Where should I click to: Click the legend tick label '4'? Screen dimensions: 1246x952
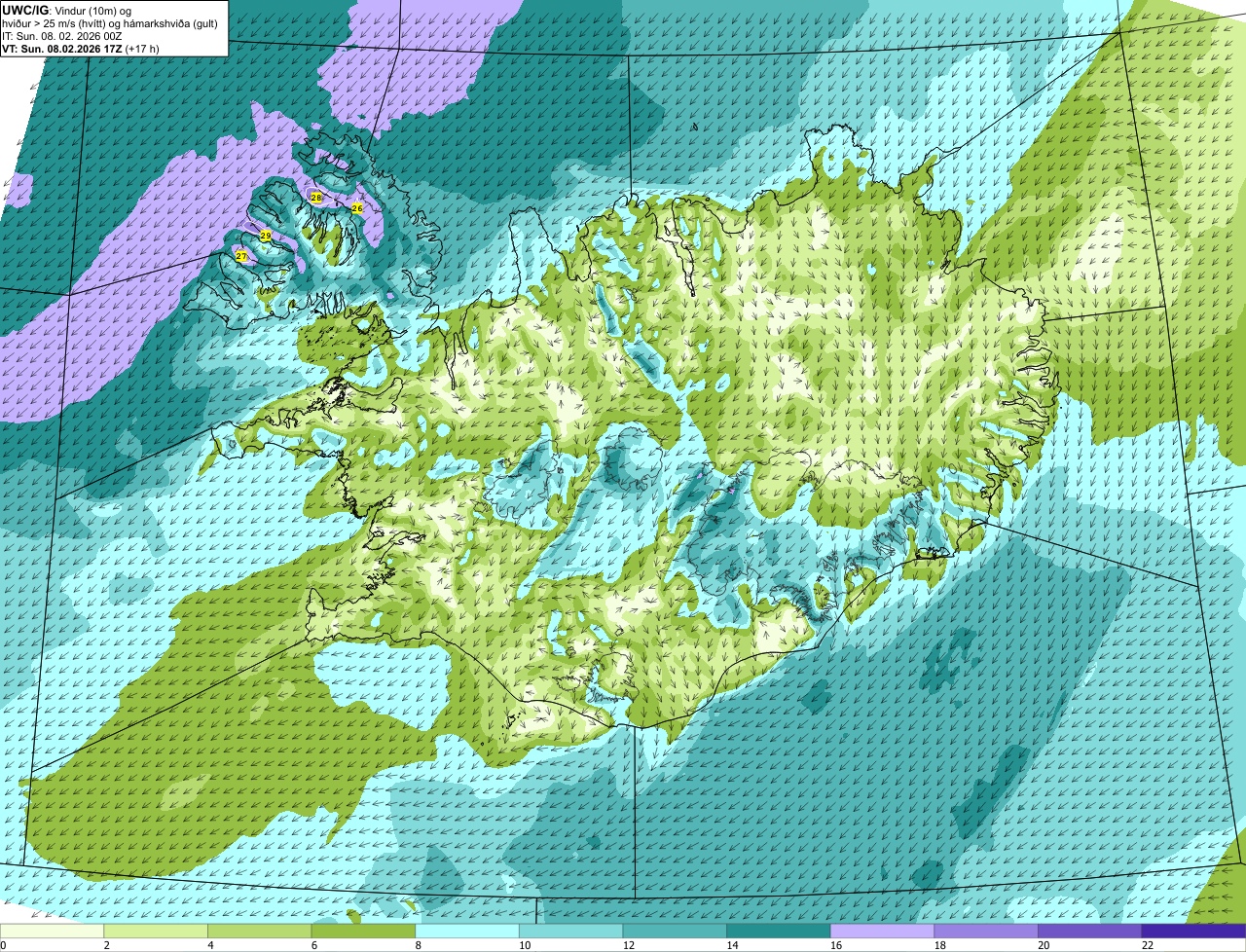tap(210, 944)
